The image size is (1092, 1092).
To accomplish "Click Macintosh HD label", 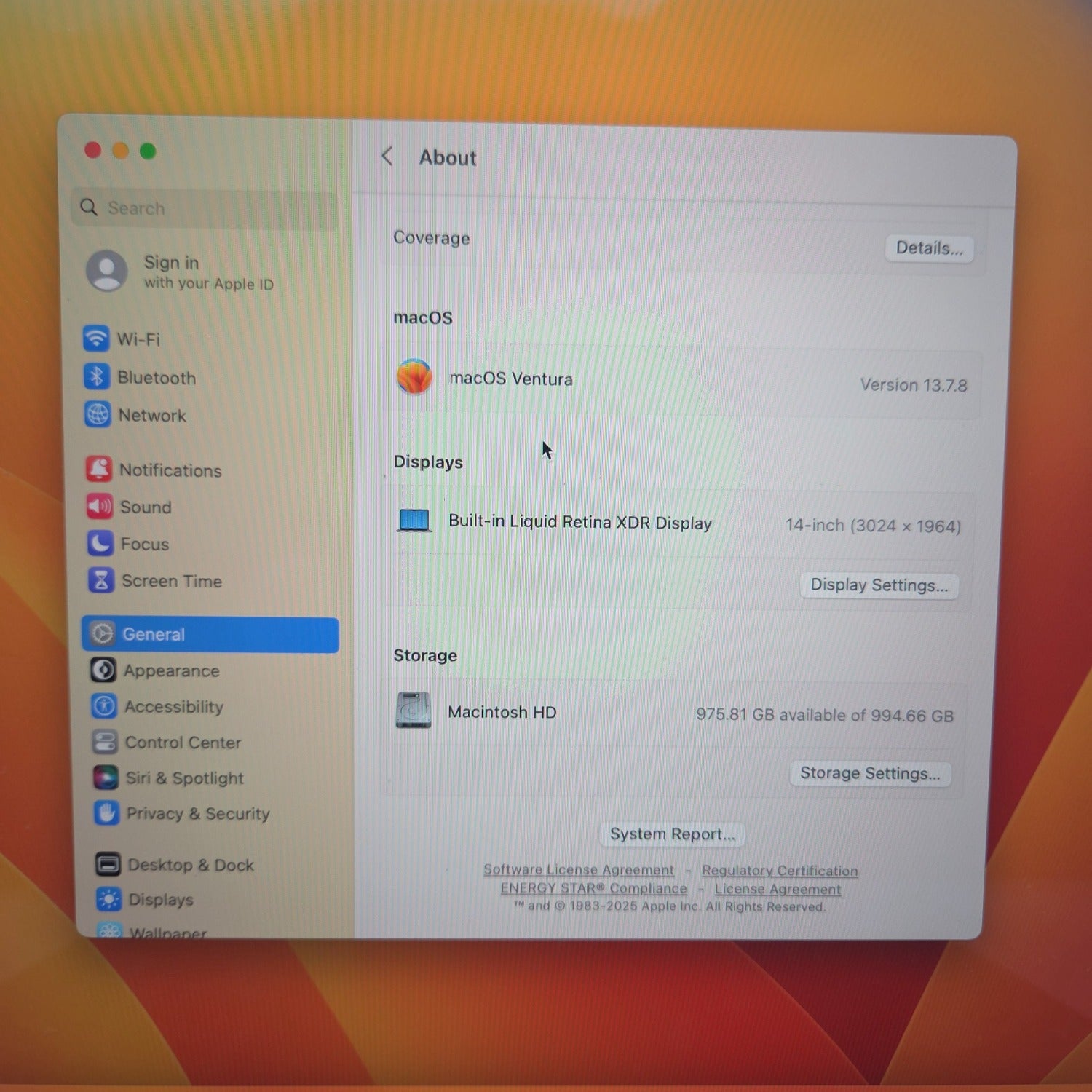I will [x=502, y=712].
